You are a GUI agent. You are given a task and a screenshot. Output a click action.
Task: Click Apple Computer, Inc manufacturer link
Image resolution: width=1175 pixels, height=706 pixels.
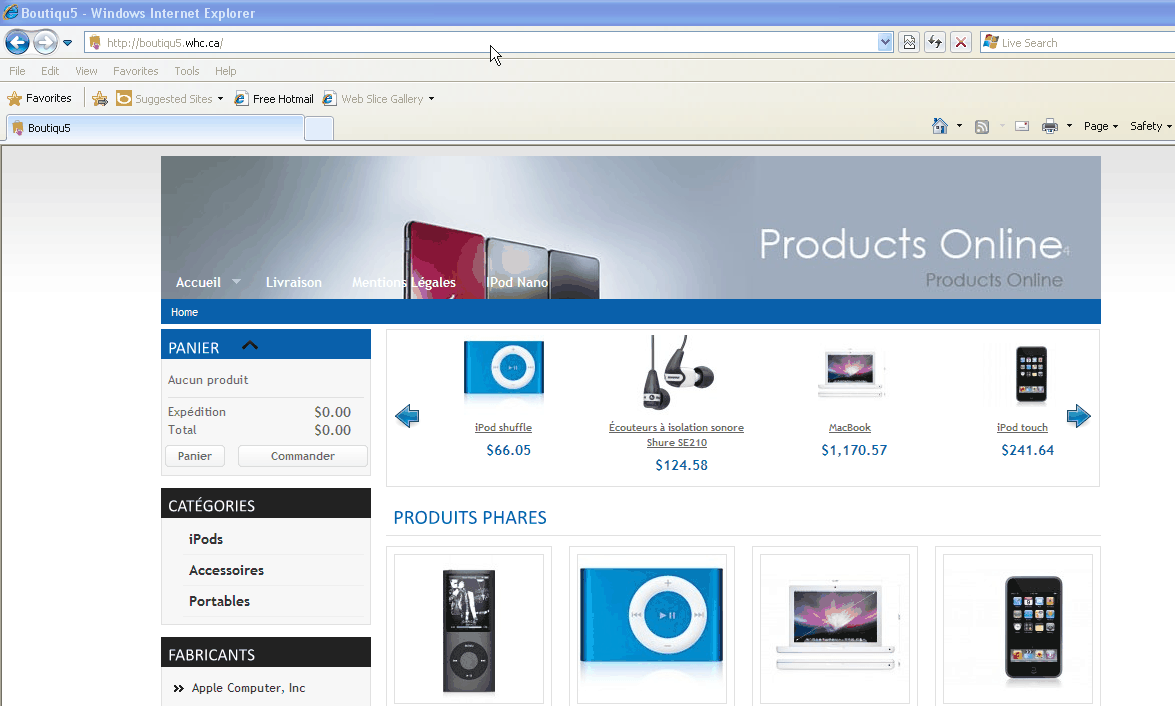(248, 687)
